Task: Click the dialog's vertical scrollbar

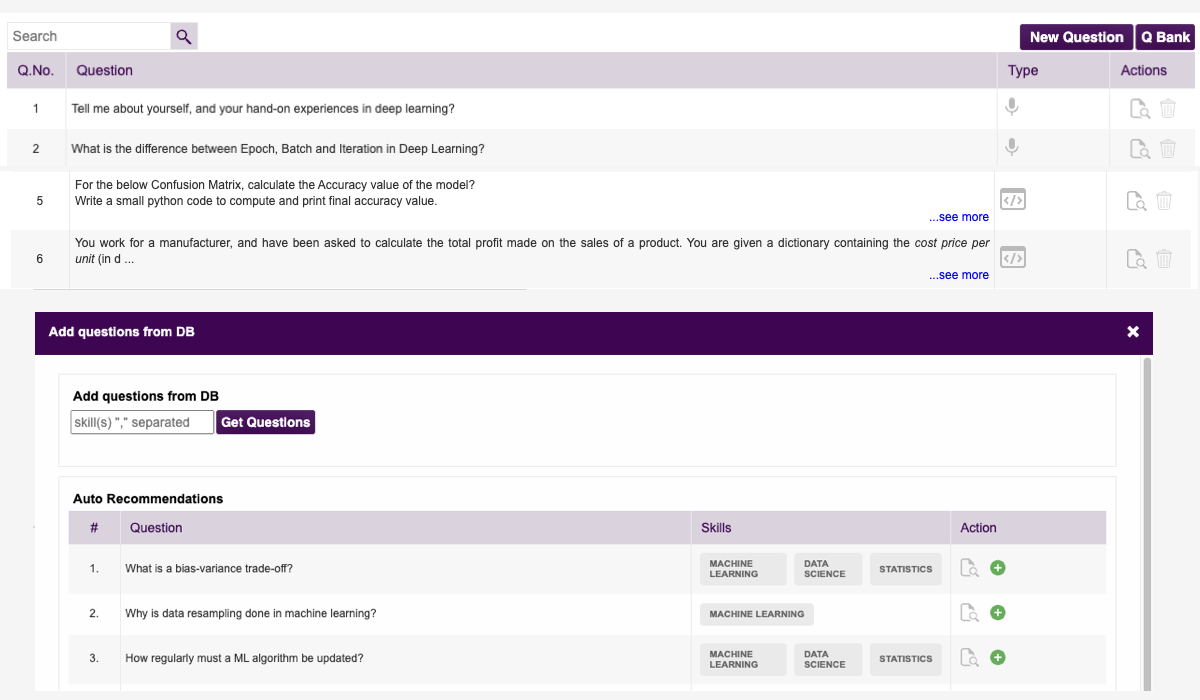Action: coord(1147,450)
